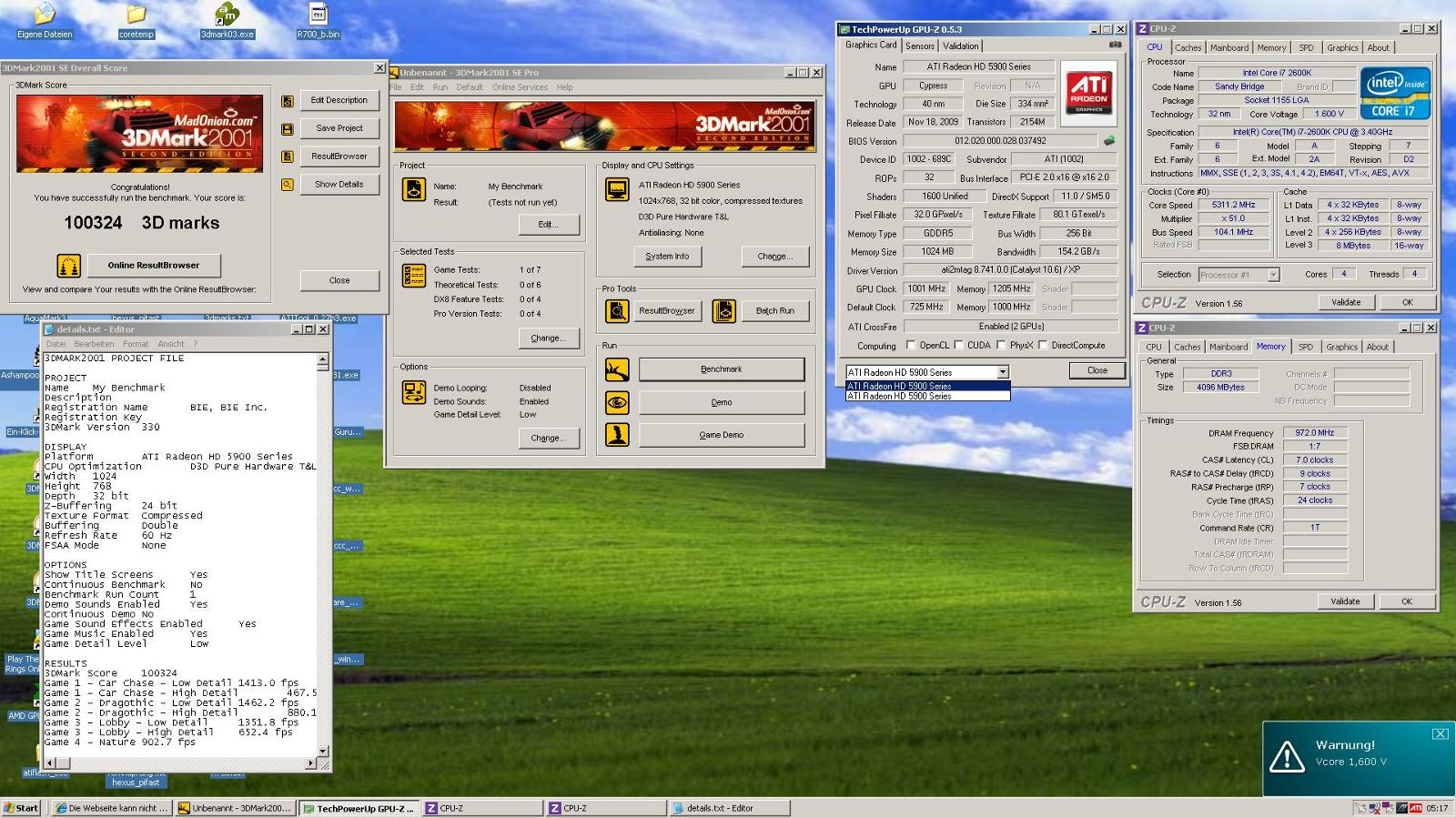The height and width of the screenshot is (818, 1456).
Task: Open the 3dmark03.exe desktop icon
Action: [227, 21]
